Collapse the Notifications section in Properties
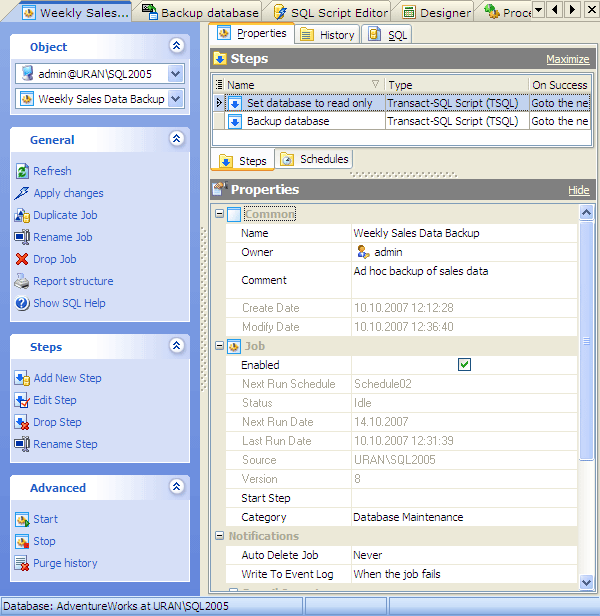 [x=220, y=536]
